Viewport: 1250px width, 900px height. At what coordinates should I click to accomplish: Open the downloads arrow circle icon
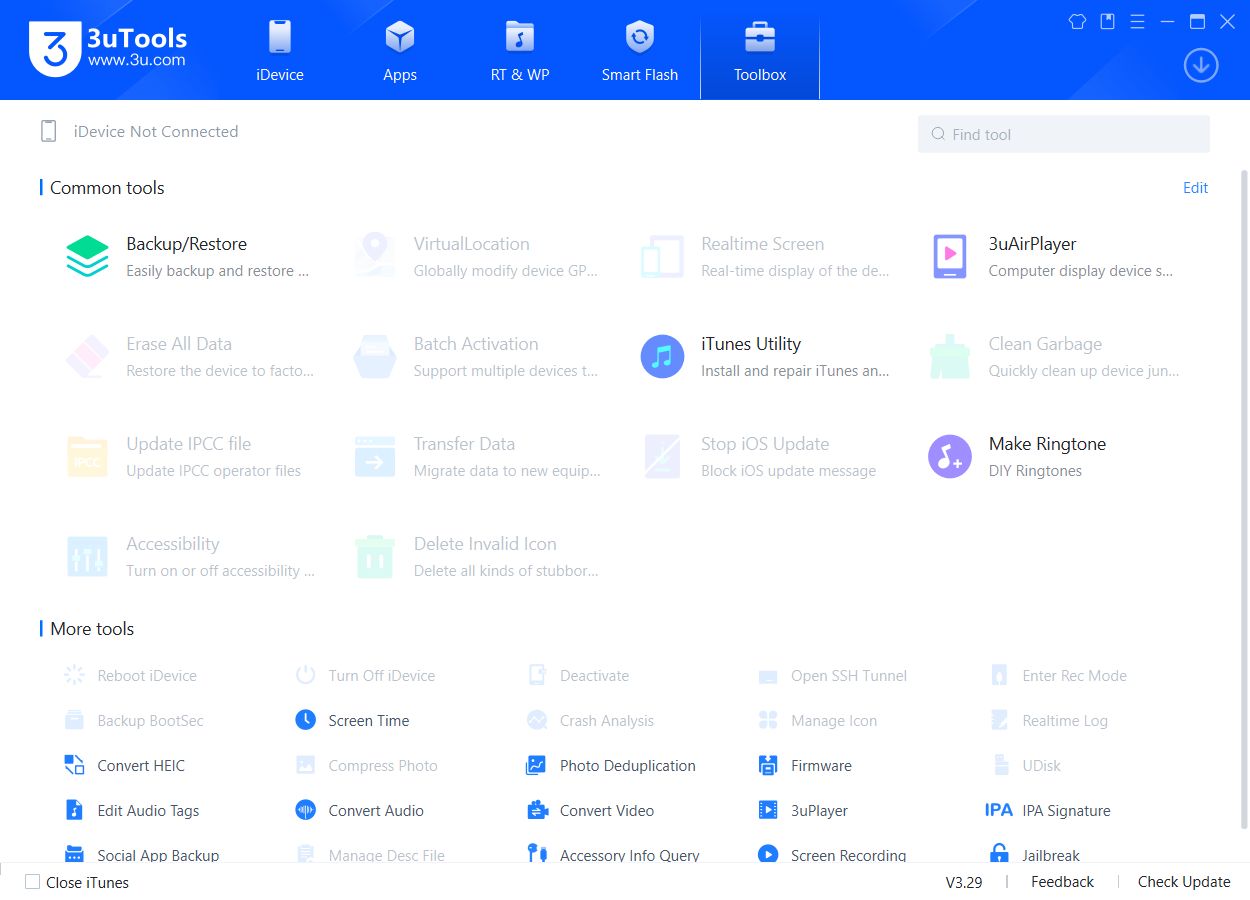[1201, 66]
